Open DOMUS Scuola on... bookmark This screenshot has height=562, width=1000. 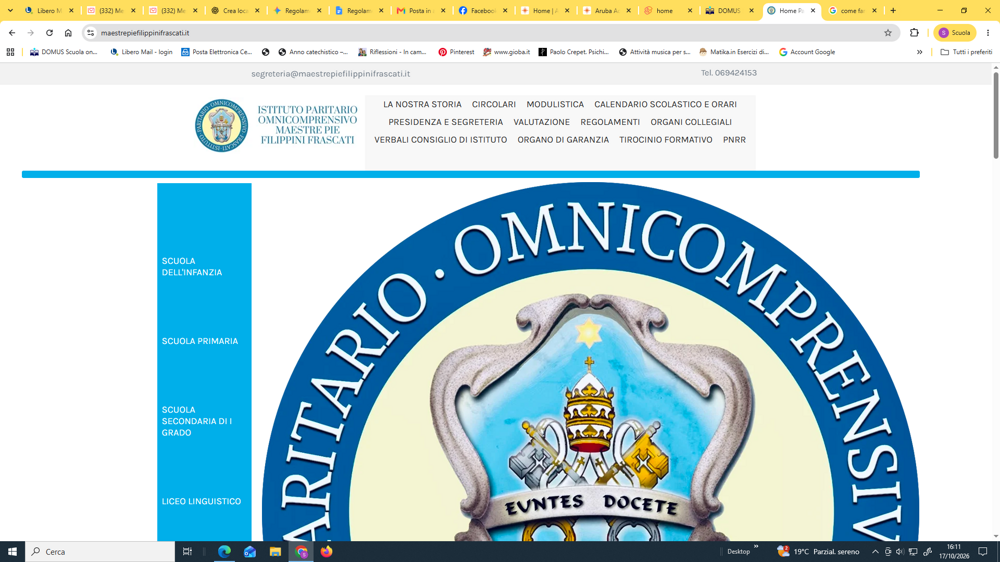(63, 52)
